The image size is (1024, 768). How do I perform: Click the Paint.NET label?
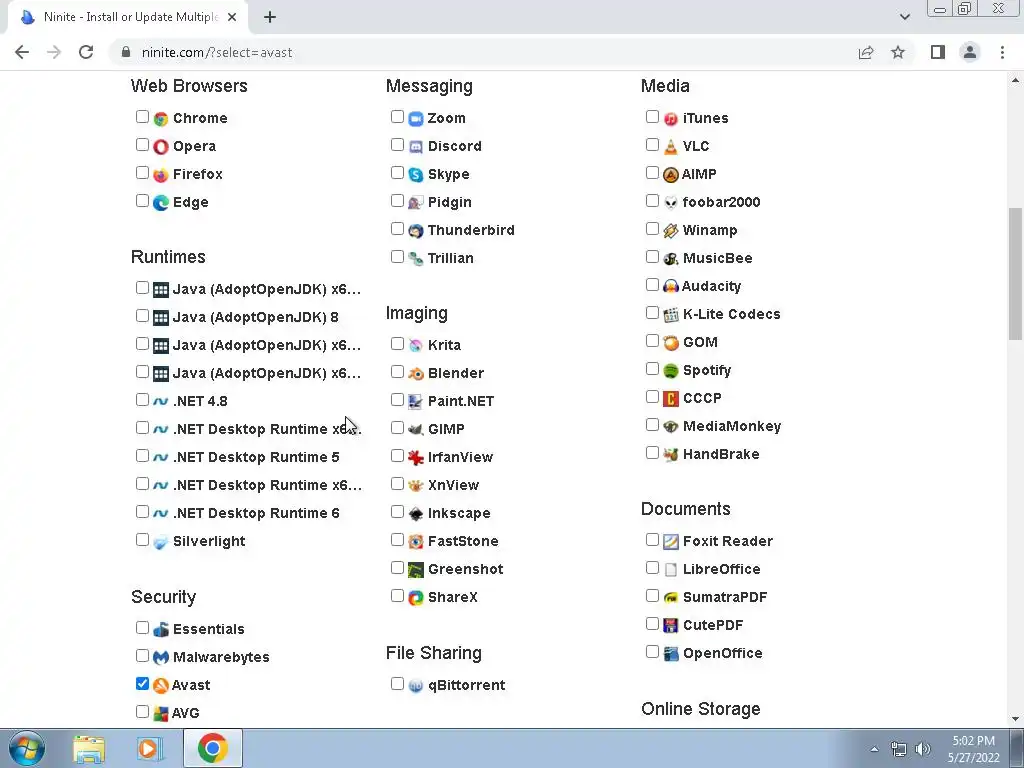pos(460,401)
